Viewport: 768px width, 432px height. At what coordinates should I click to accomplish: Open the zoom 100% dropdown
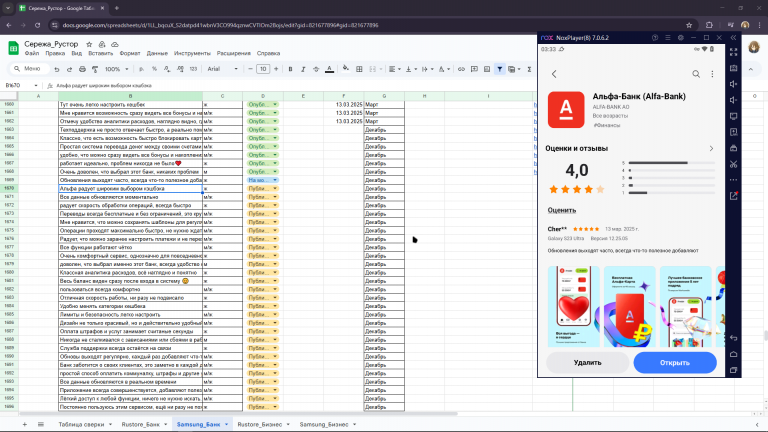(114, 69)
